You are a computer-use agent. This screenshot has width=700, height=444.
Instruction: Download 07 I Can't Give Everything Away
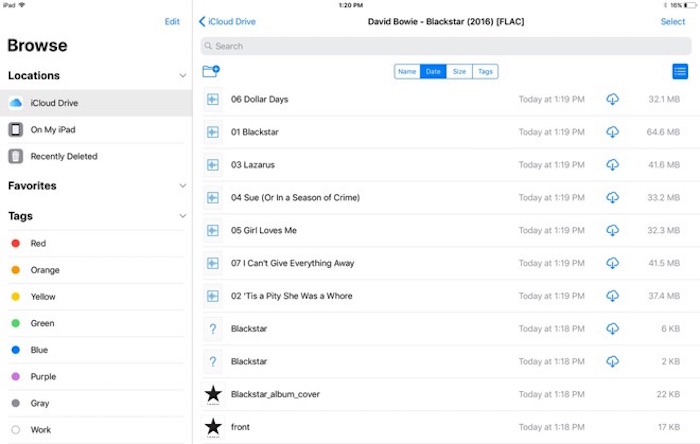point(612,263)
